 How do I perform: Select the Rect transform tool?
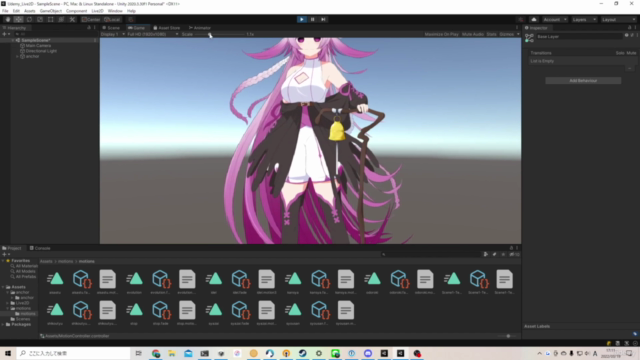(50, 19)
